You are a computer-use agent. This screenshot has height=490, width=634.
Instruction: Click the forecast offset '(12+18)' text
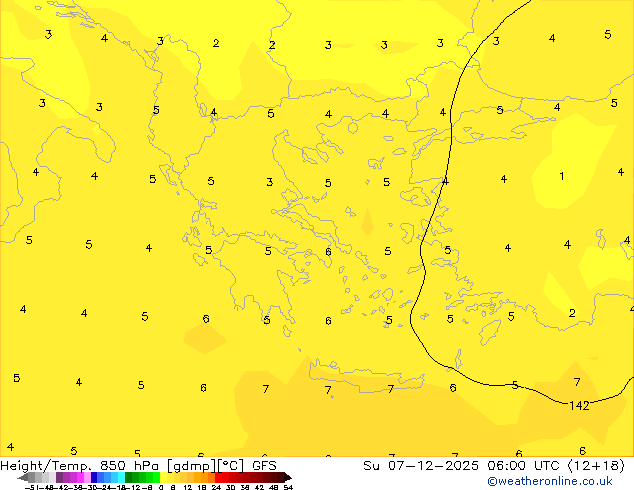[596, 466]
